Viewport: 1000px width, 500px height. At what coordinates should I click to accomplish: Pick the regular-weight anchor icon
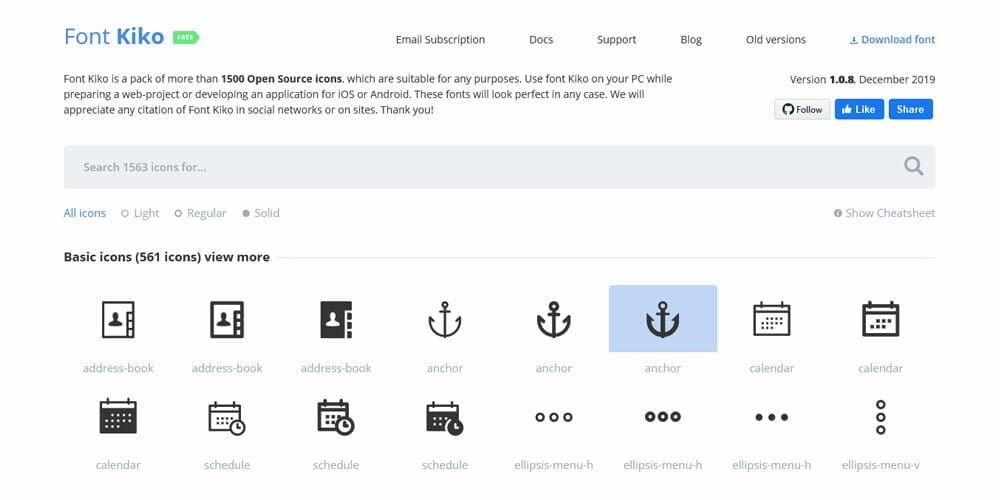[x=554, y=320]
